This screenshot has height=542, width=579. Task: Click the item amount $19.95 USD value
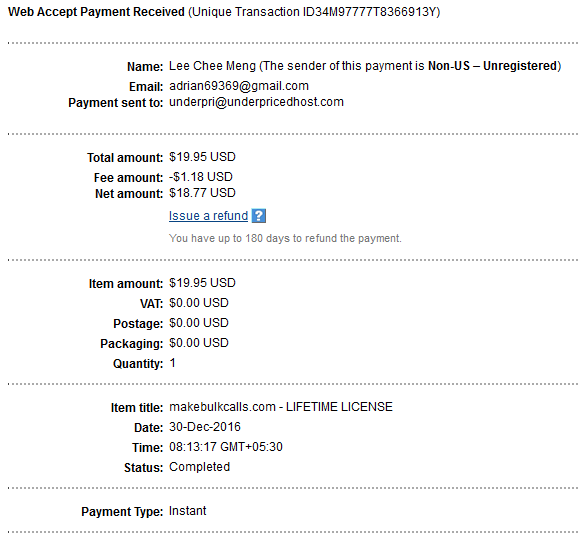coord(202,283)
